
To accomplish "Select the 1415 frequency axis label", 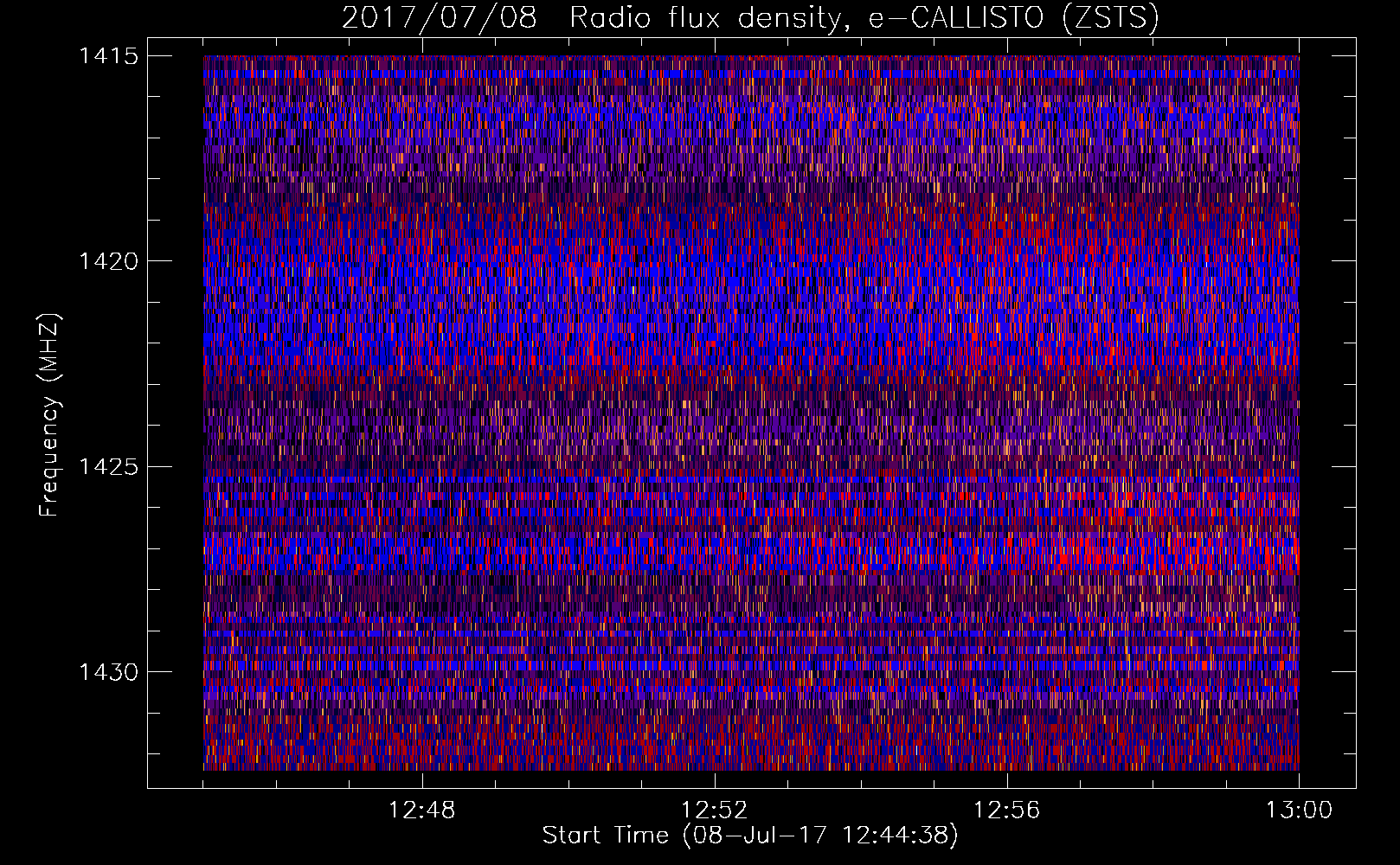I will tap(108, 56).
